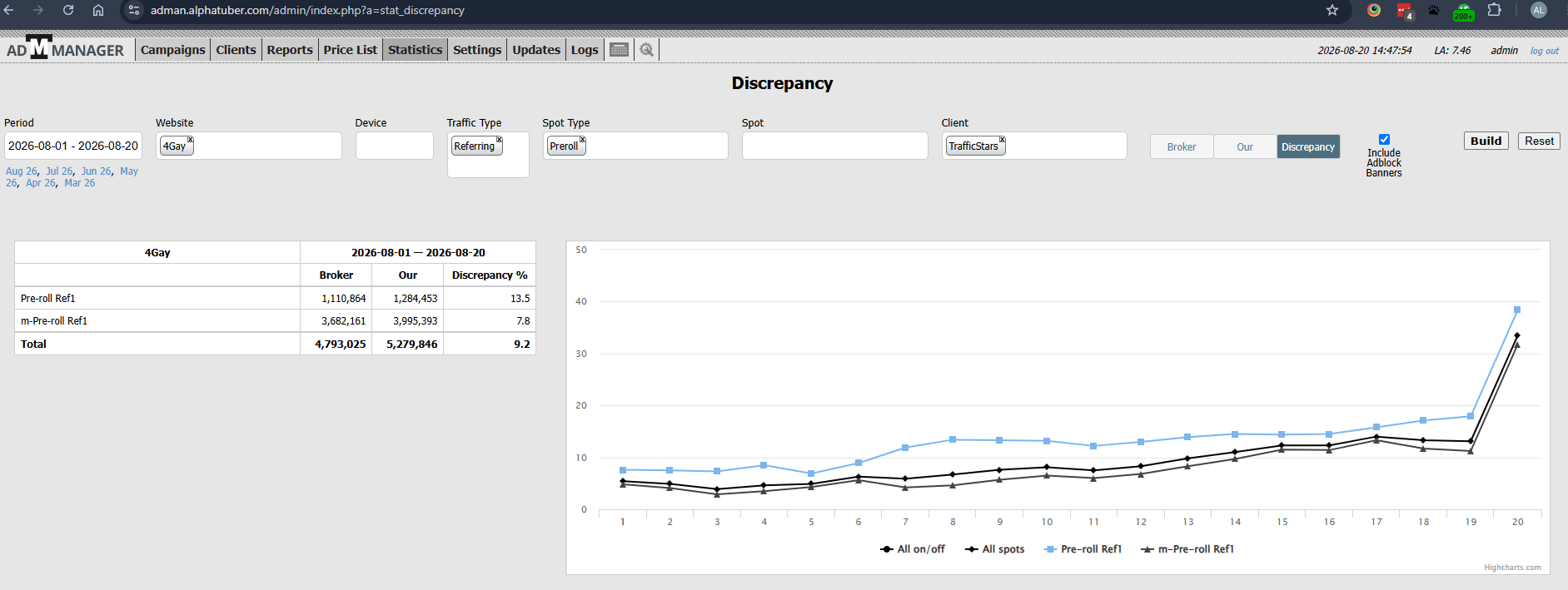1568x590 pixels.
Task: Remove the 4Gay website tag
Action: [x=191, y=140]
